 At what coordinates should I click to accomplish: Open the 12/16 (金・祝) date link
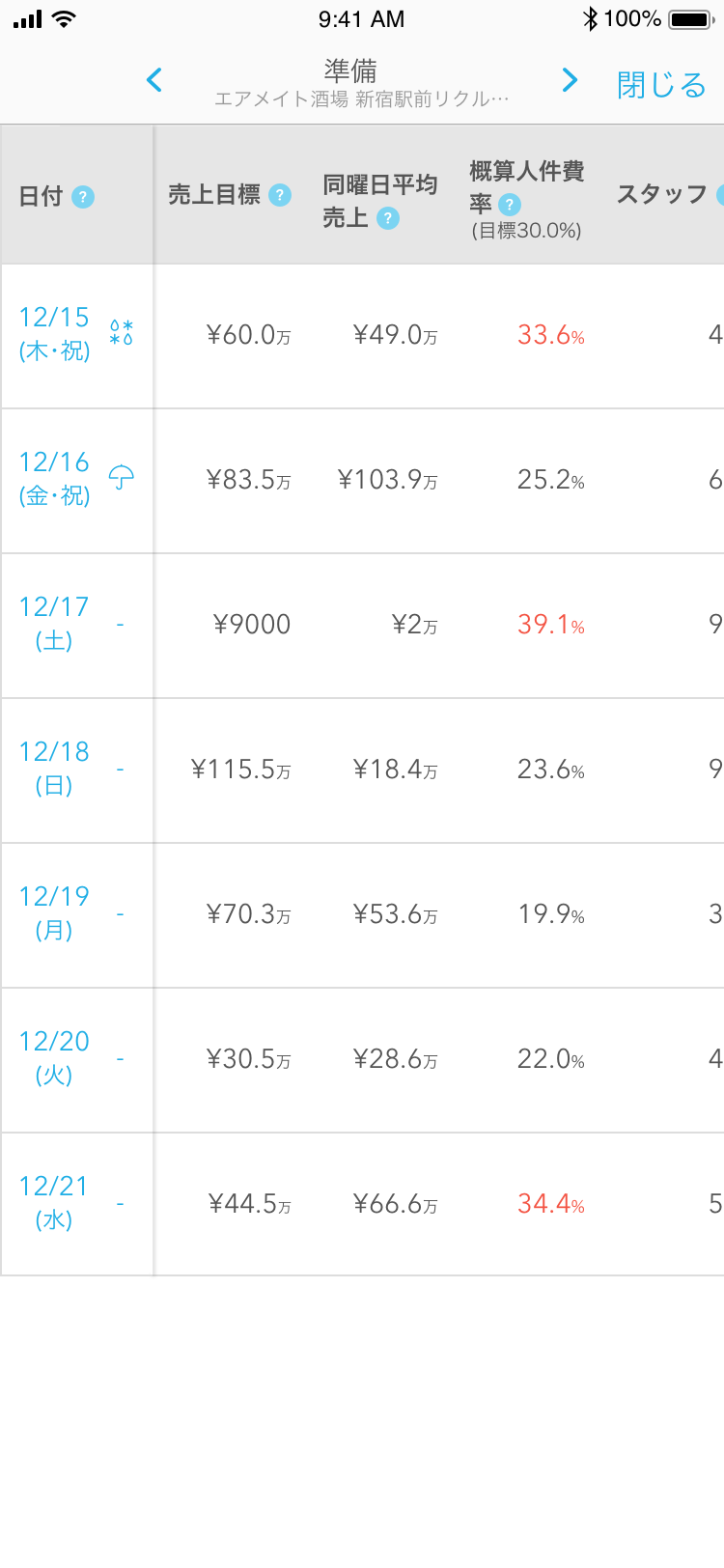pos(54,478)
